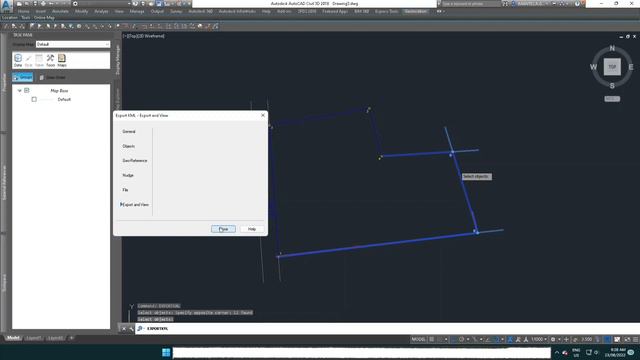This screenshot has width=640, height=360.
Task: Click the S compass direction on ViewCube
Action: tap(612, 86)
